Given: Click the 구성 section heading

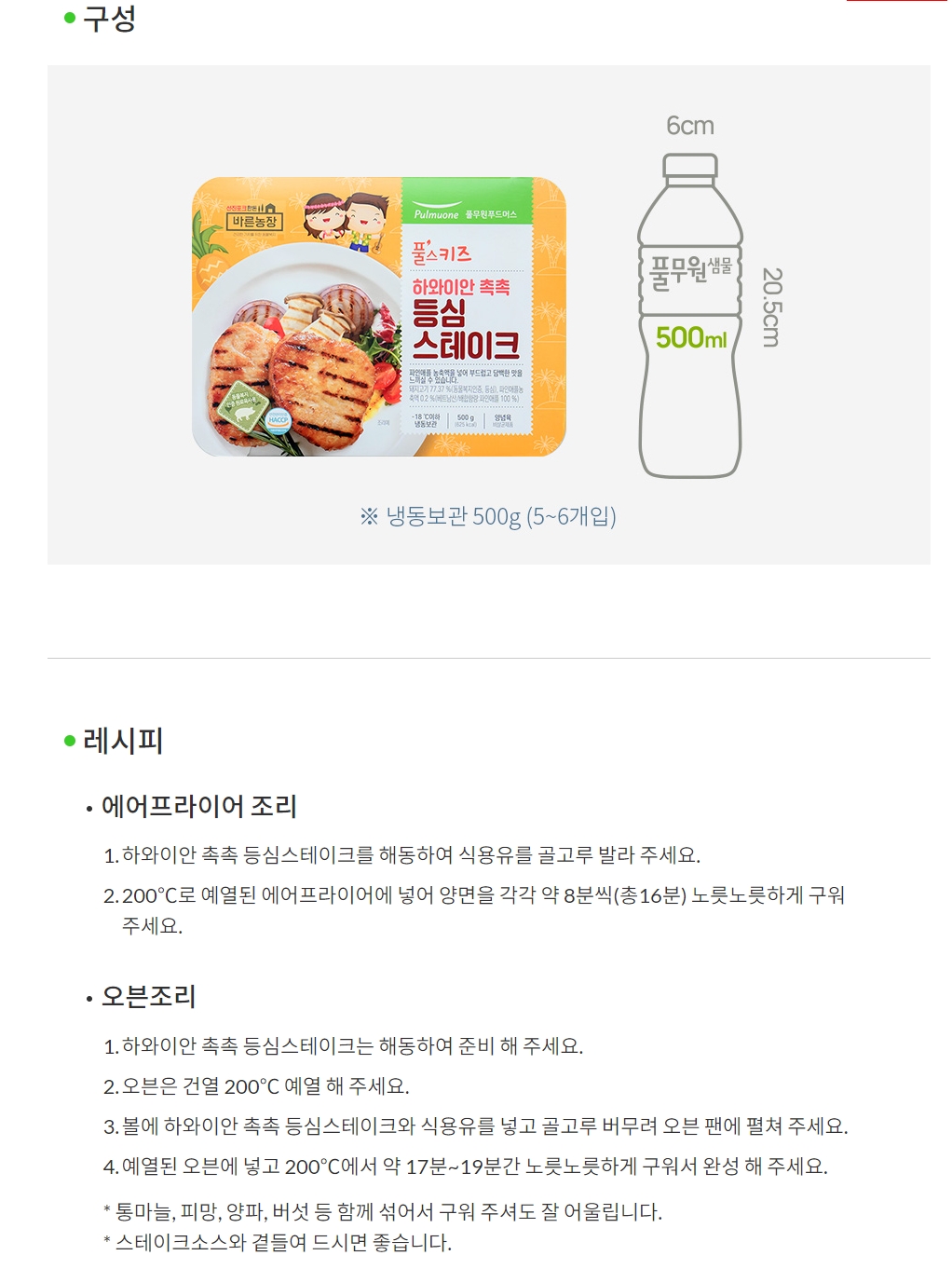Looking at the screenshot, I should pos(110,18).
